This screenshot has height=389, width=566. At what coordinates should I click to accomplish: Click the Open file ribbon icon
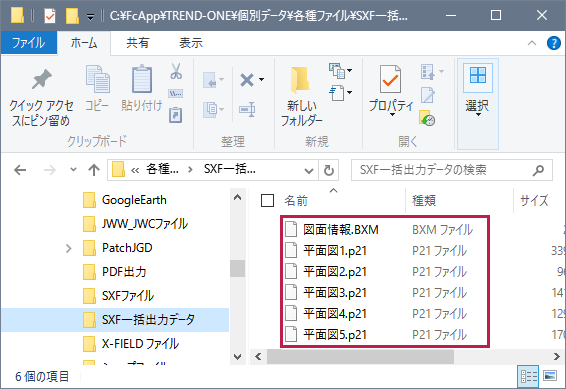428,71
